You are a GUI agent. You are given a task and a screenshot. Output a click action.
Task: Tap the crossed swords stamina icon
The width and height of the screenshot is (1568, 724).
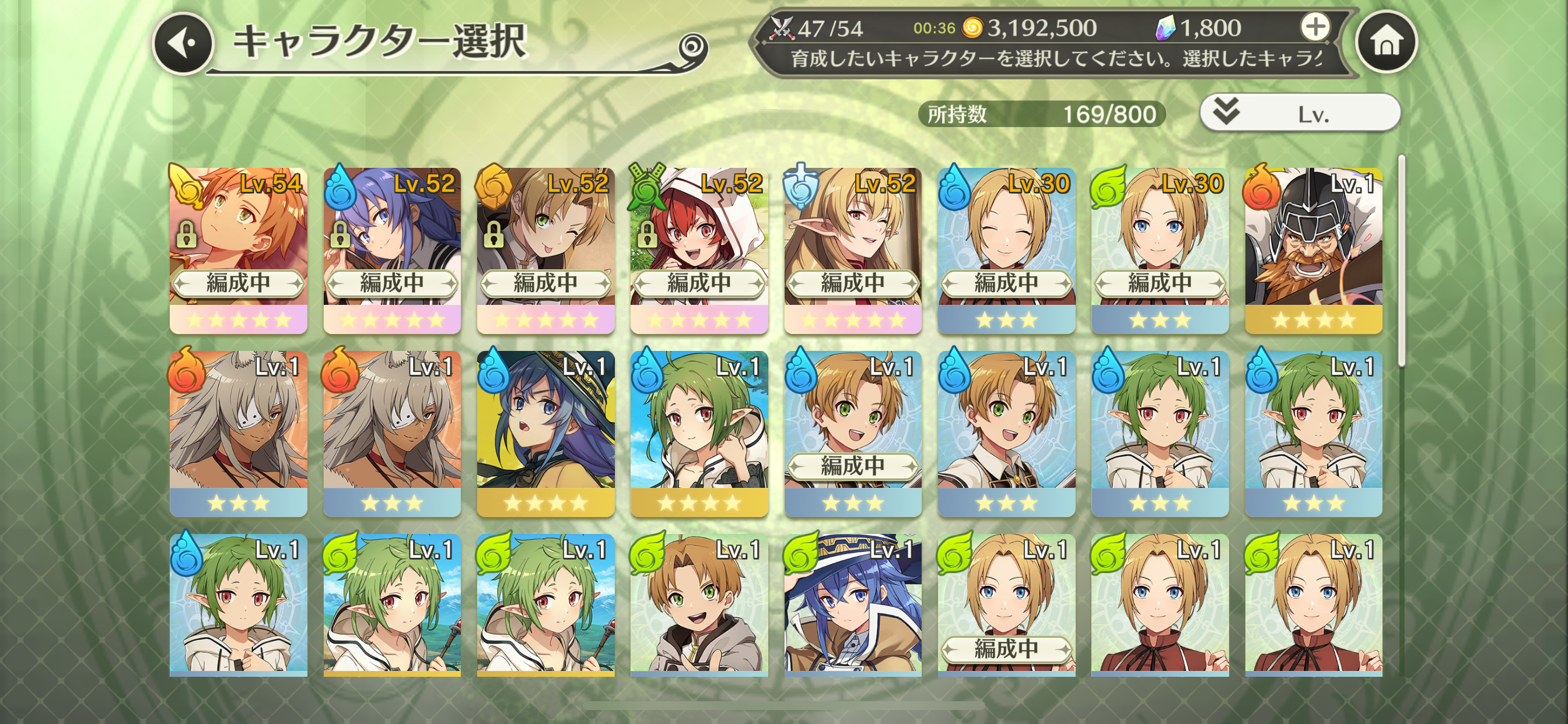782,28
